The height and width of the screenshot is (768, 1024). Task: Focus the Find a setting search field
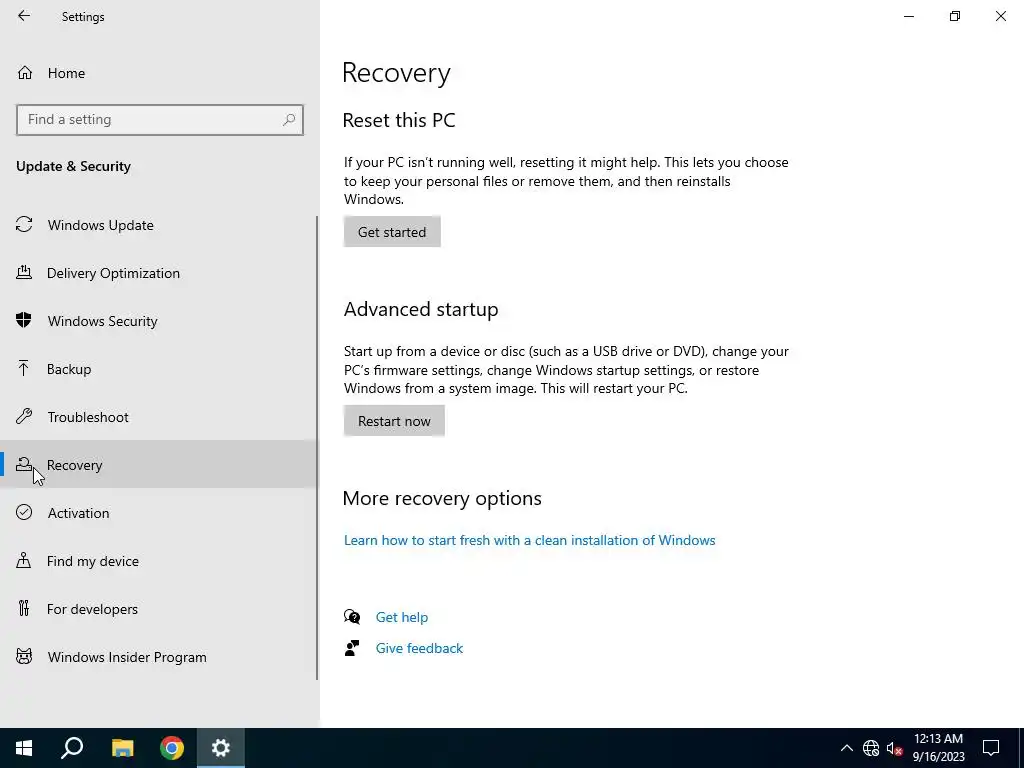[x=160, y=120]
